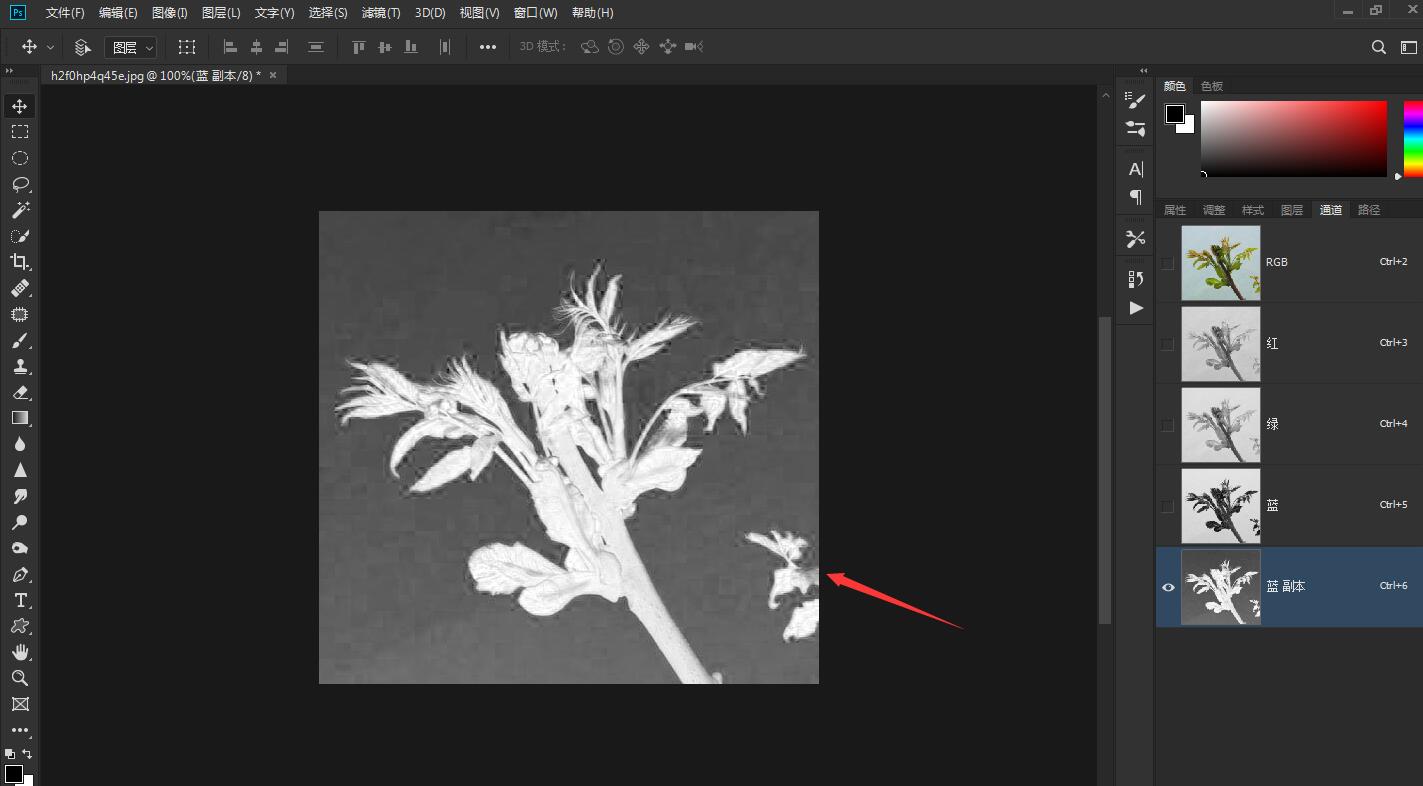The width and height of the screenshot is (1423, 786).
Task: Select the Clone Stamp tool
Action: (20, 366)
